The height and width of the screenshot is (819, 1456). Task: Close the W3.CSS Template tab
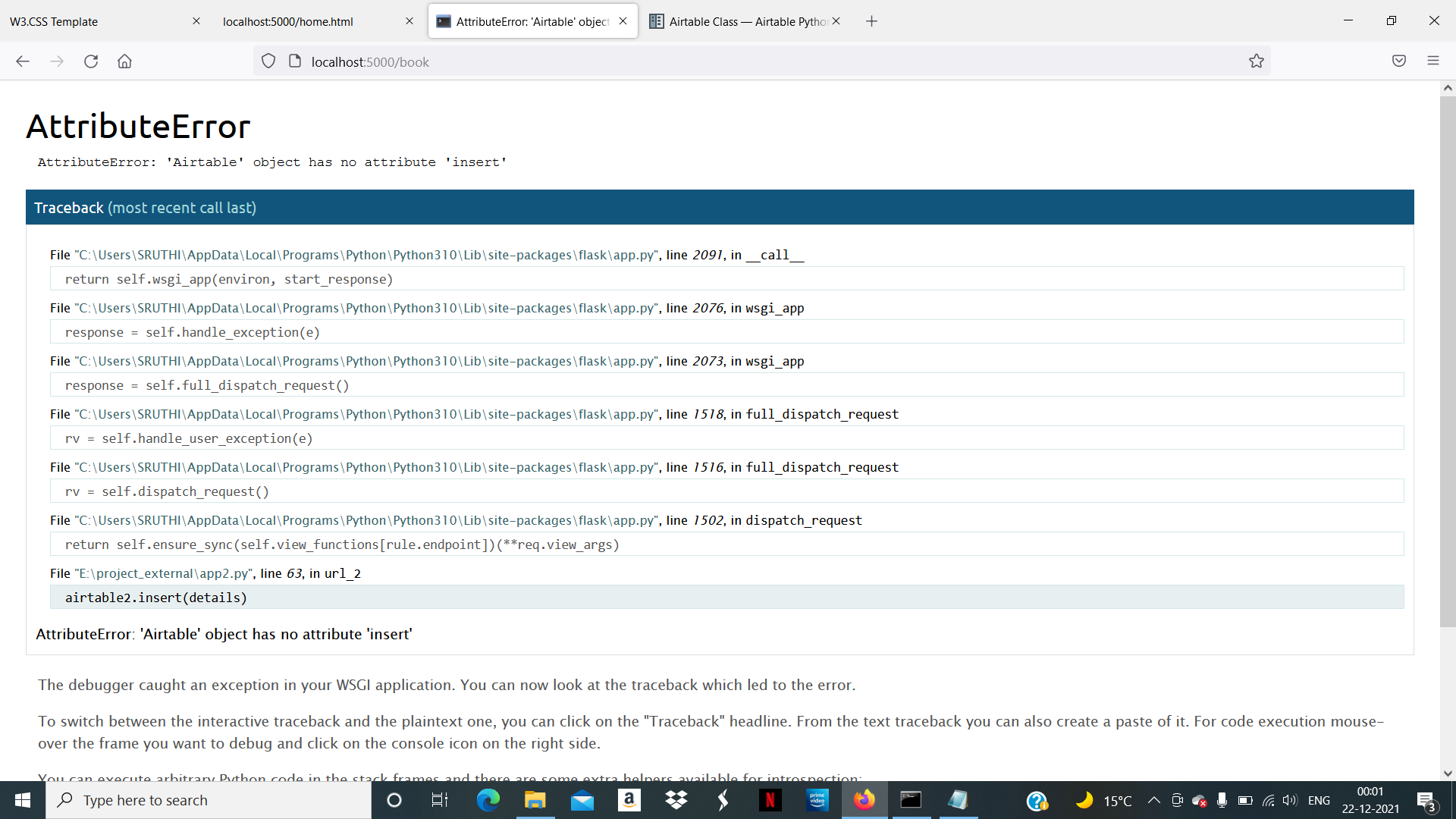click(196, 21)
